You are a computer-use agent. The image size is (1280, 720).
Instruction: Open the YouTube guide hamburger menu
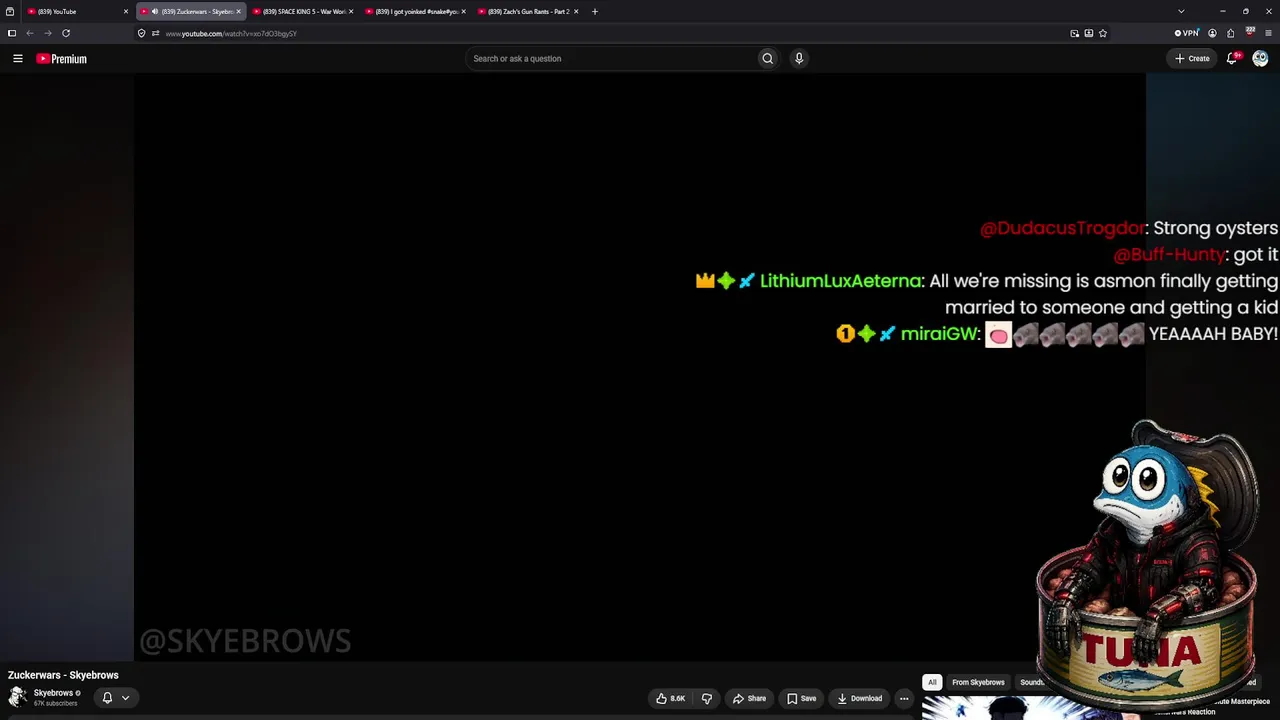[18, 59]
